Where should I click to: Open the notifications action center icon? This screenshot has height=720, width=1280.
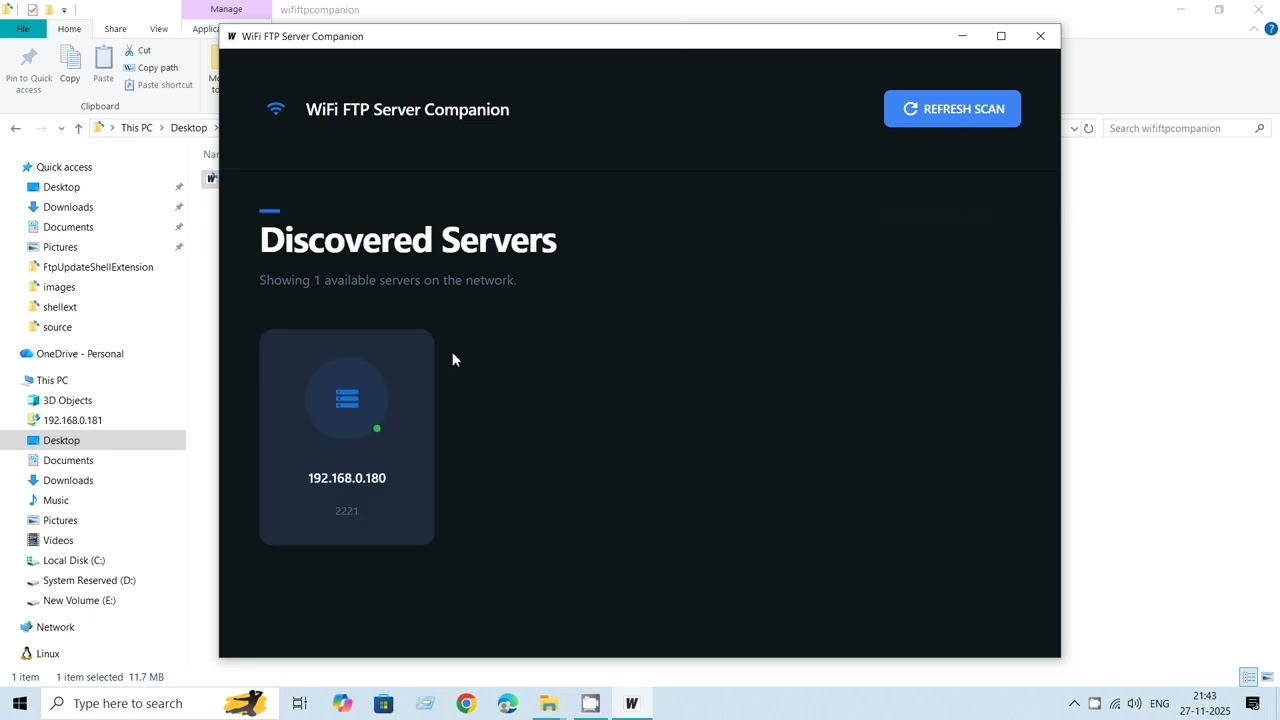(x=1253, y=703)
